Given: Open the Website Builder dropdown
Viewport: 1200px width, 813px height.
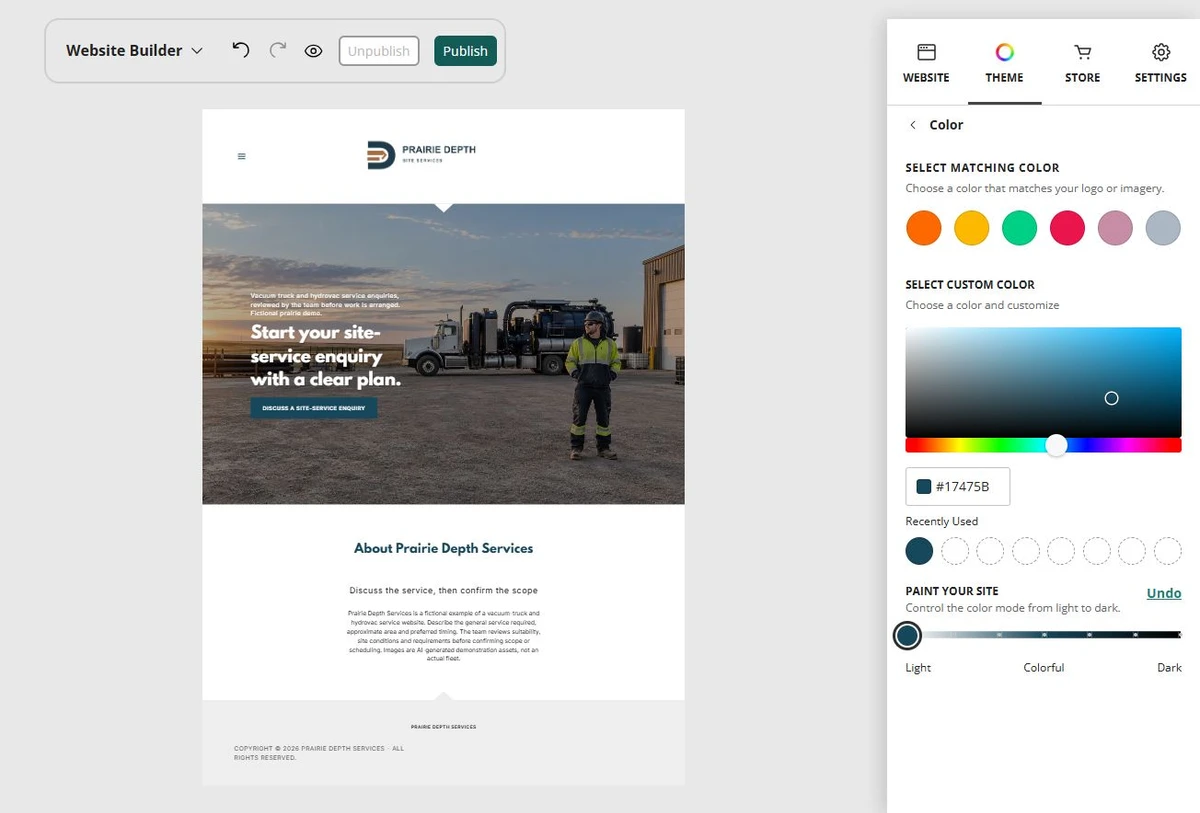Looking at the screenshot, I should pos(134,50).
